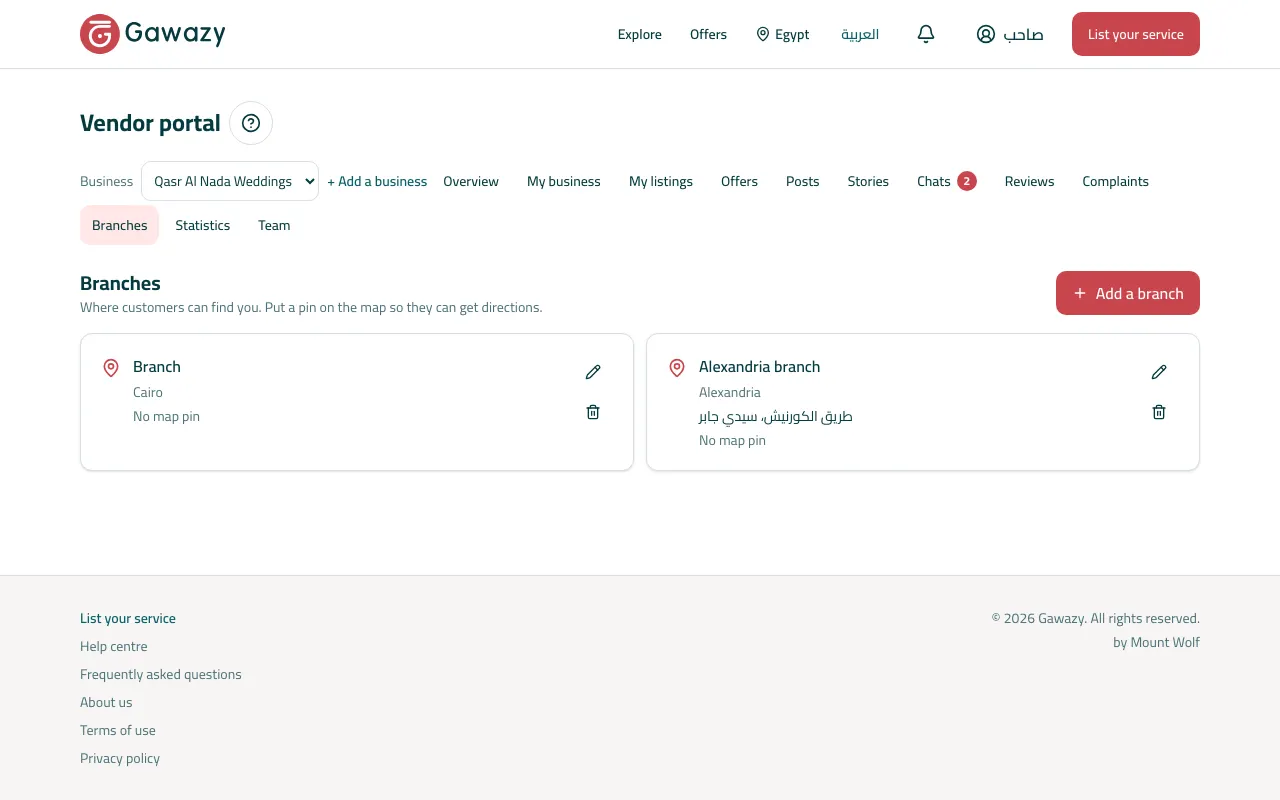The height and width of the screenshot is (800, 1280).
Task: Open the Overview tab
Action: coord(471,181)
